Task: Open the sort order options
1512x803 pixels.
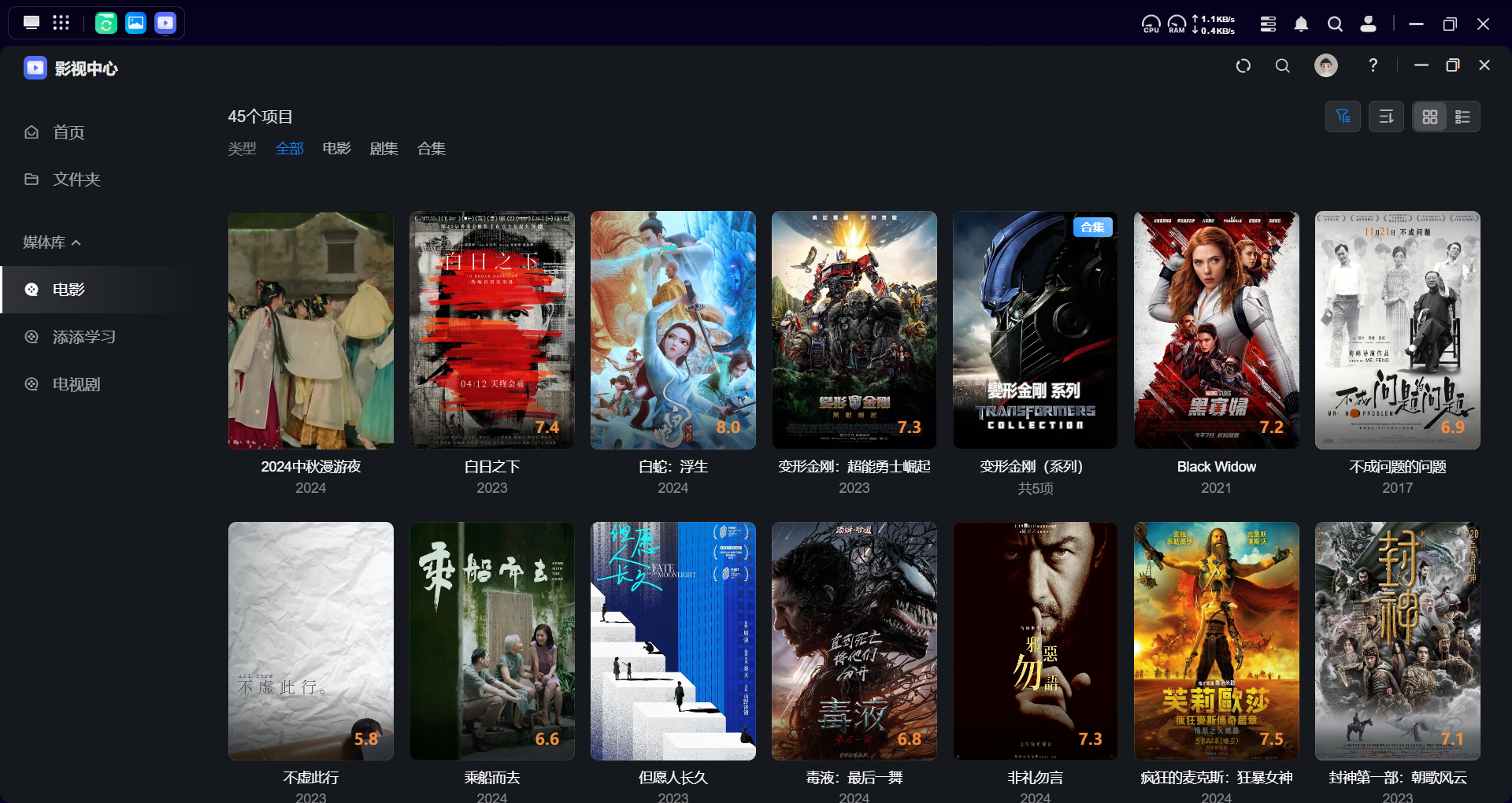Action: pos(1386,117)
